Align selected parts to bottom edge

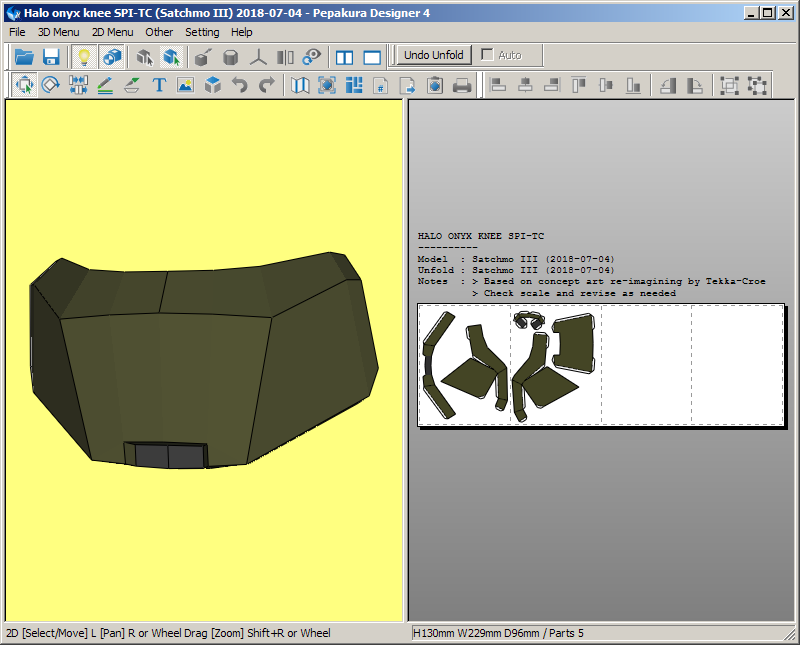point(633,85)
